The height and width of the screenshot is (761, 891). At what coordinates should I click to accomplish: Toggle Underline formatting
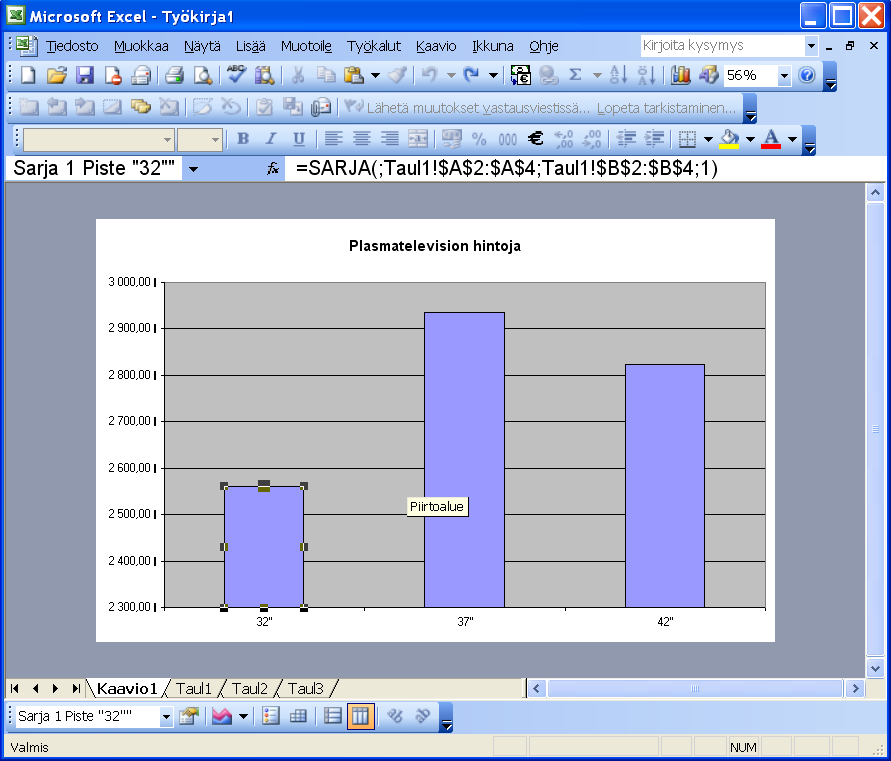[x=299, y=139]
